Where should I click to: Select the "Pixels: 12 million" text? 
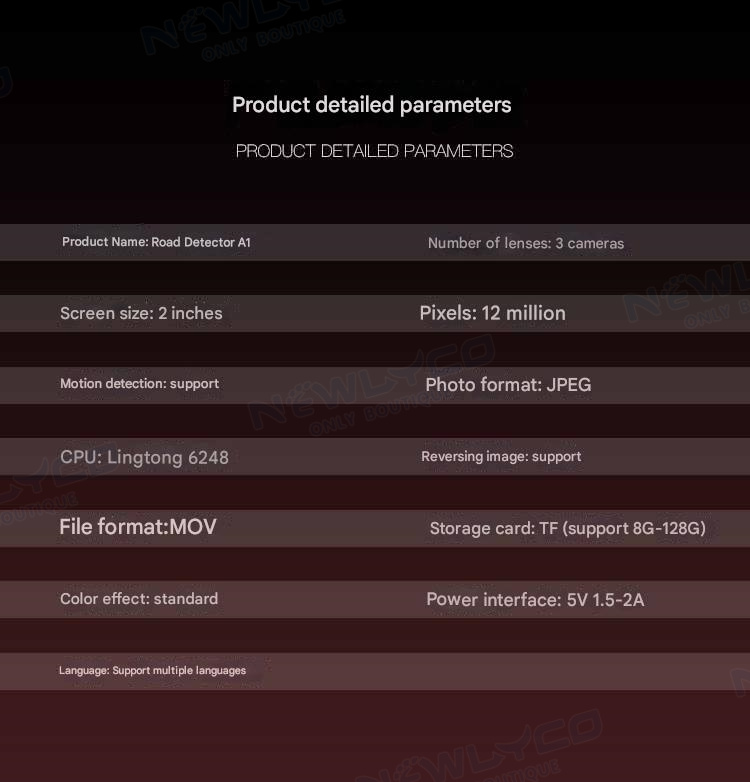tap(492, 313)
